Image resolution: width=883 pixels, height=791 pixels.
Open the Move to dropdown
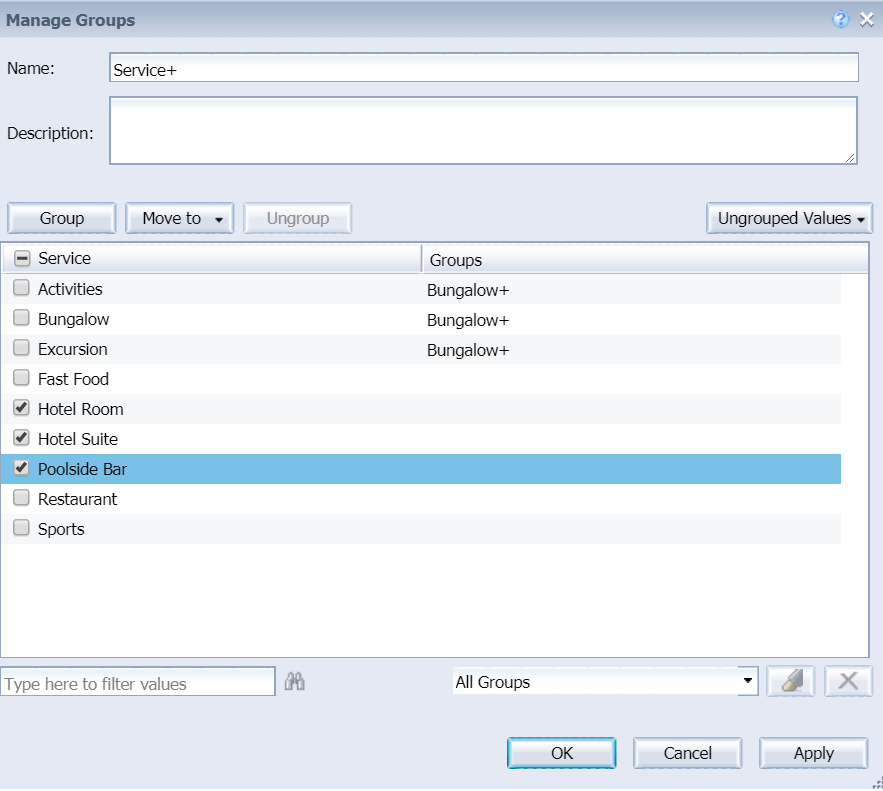point(180,219)
